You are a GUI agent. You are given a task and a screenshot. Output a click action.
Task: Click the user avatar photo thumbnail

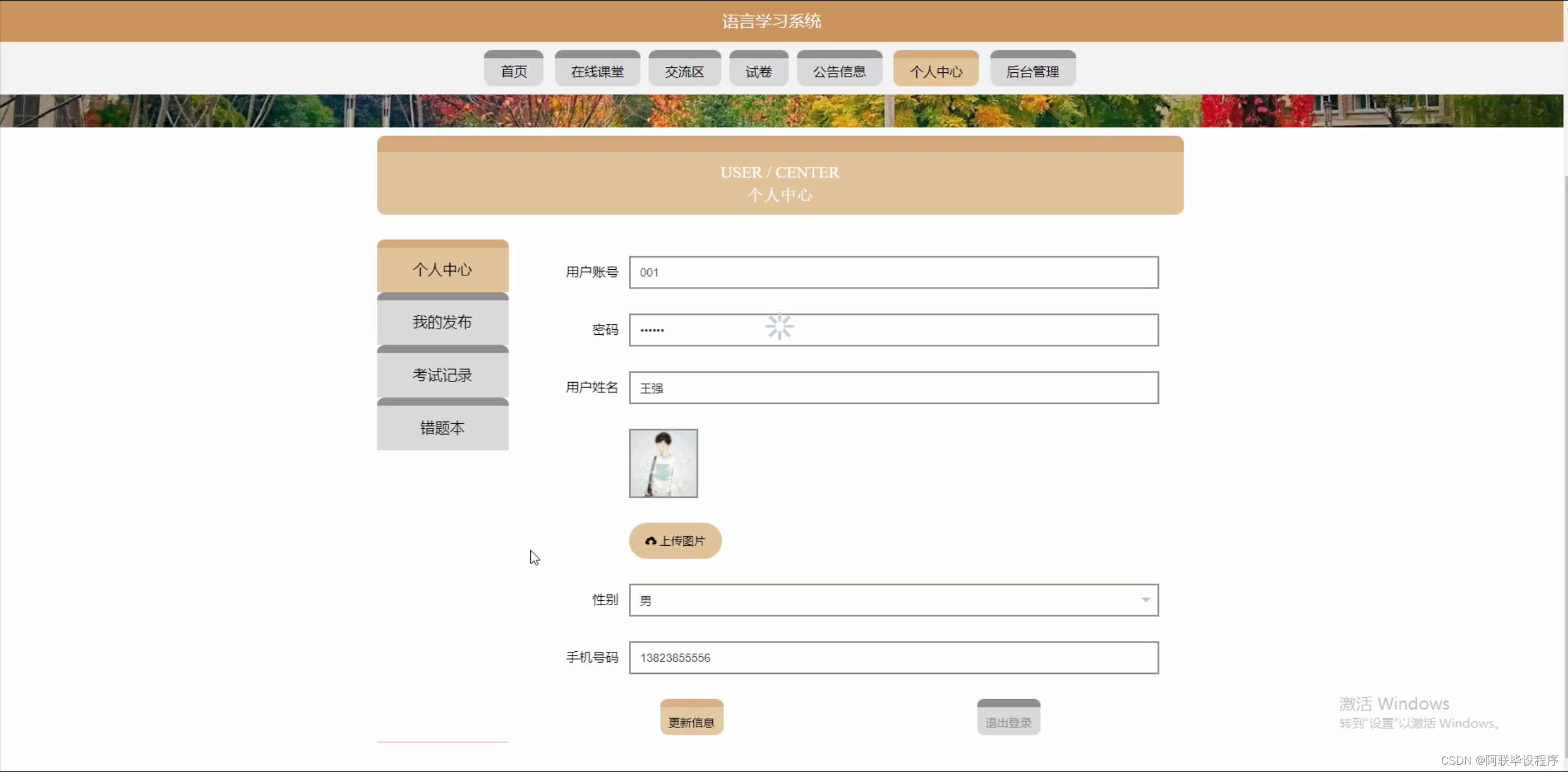click(x=663, y=462)
